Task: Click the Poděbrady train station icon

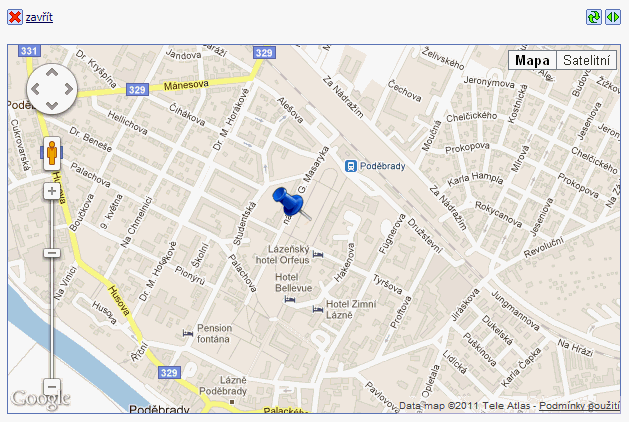Action: (x=351, y=166)
